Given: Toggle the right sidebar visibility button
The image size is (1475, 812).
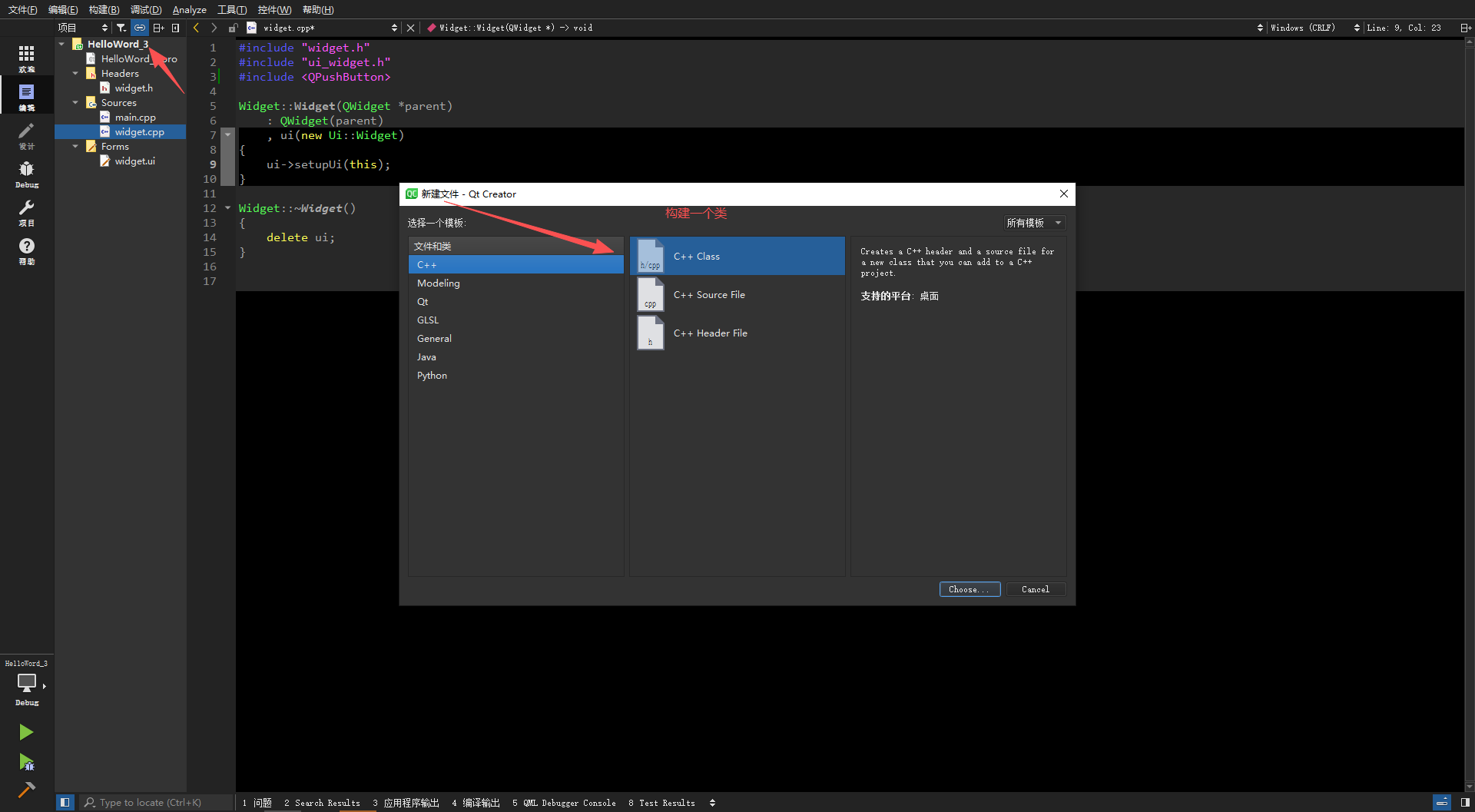Looking at the screenshot, I should coord(1465,802).
